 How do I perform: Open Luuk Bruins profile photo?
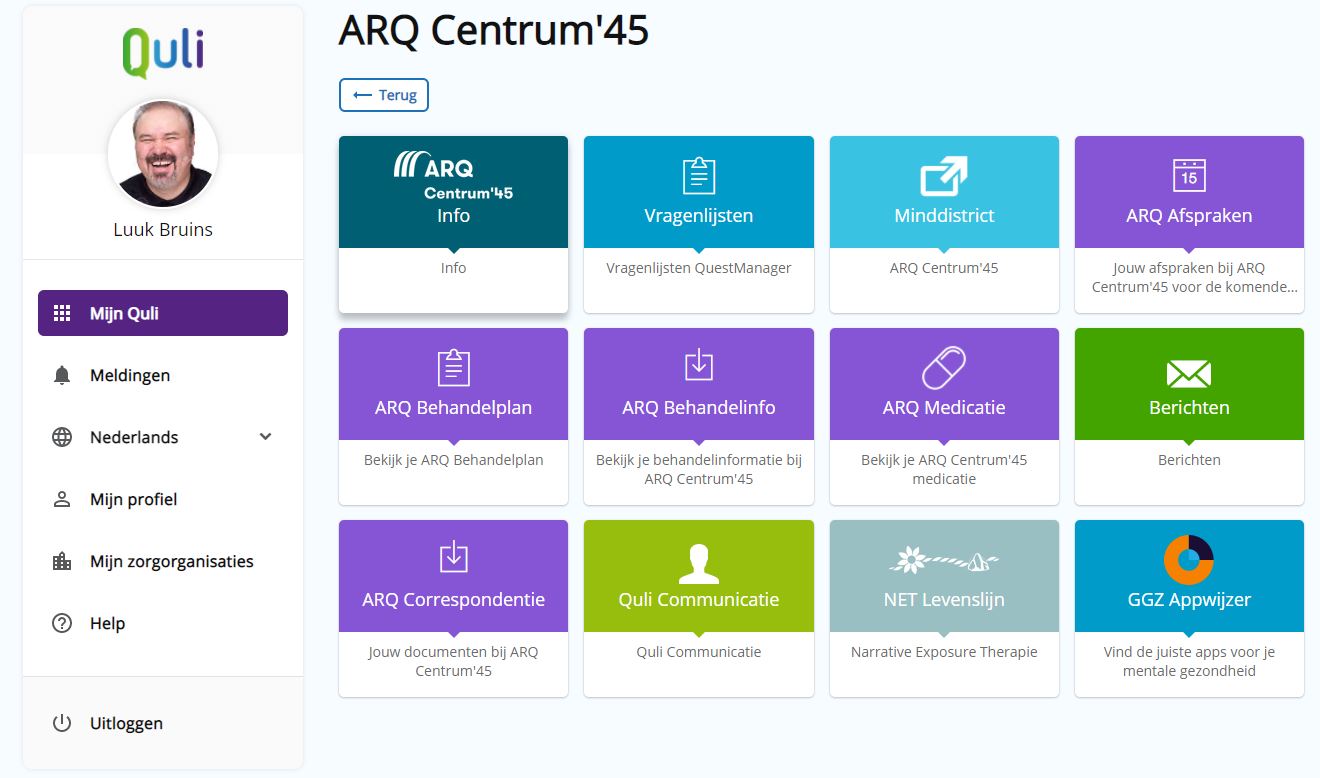pyautogui.click(x=163, y=154)
